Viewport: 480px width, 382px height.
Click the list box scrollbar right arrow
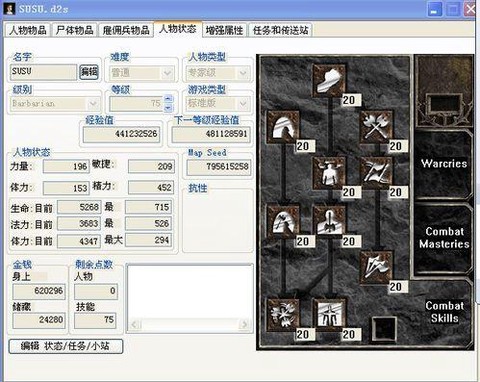[x=244, y=324]
